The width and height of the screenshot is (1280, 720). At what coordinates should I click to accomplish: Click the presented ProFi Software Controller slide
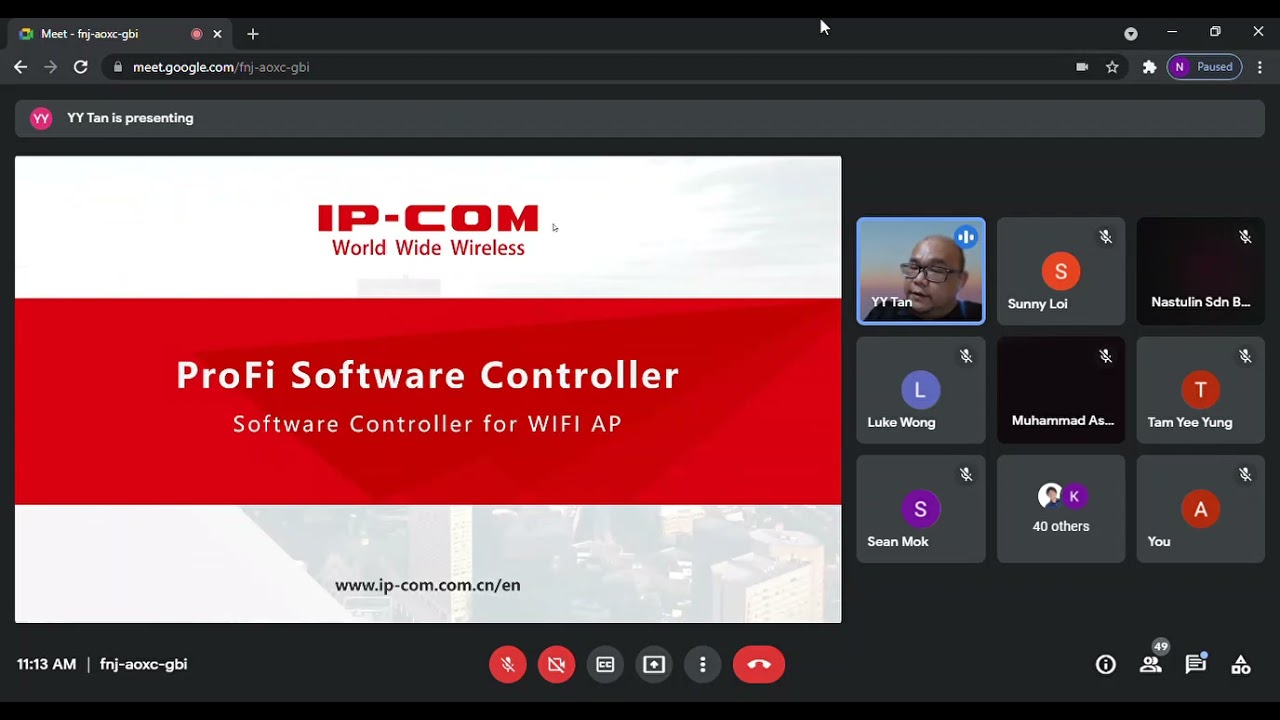428,389
